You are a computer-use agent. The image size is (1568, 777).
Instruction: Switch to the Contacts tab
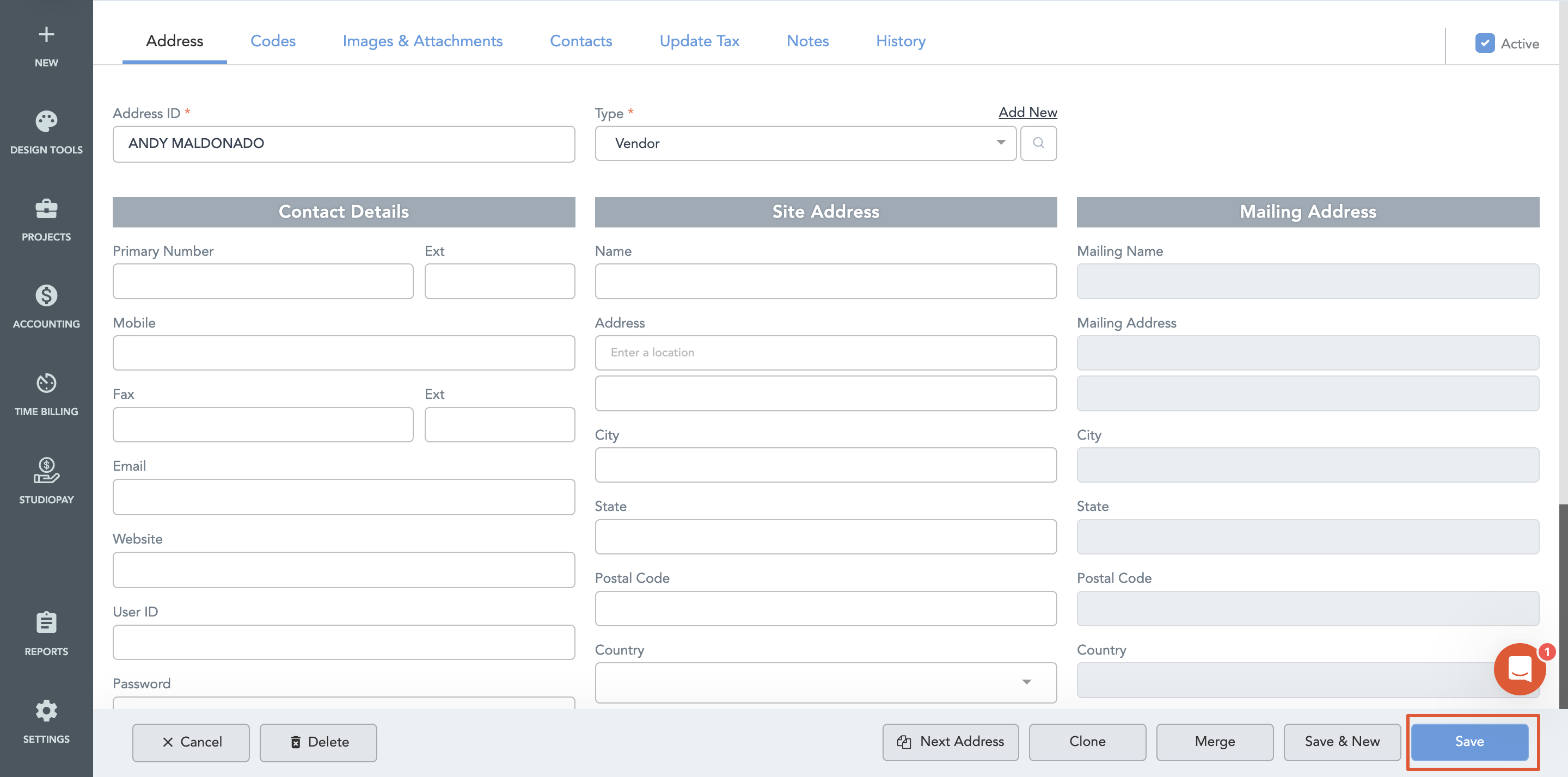tap(581, 41)
